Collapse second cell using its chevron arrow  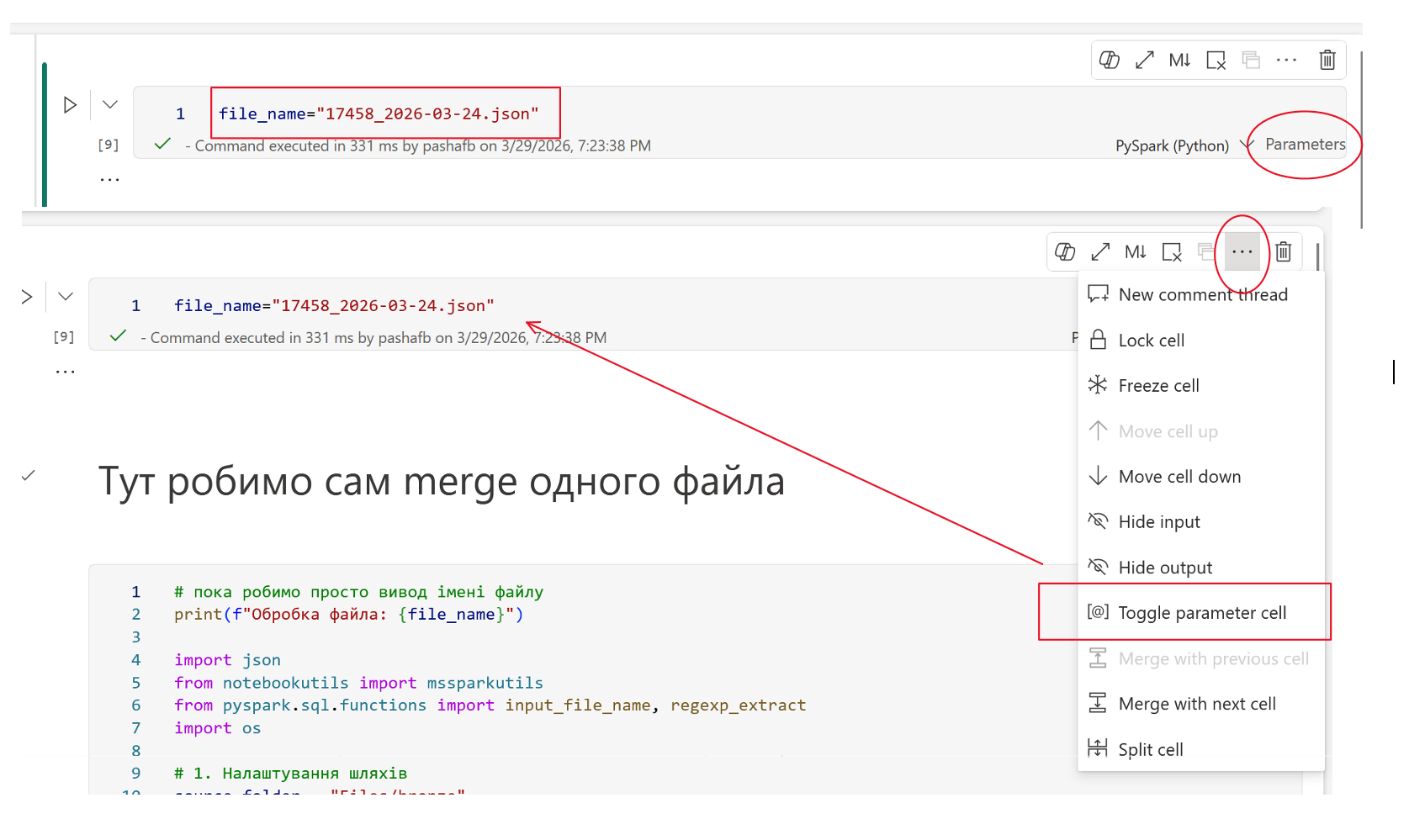coord(66,296)
